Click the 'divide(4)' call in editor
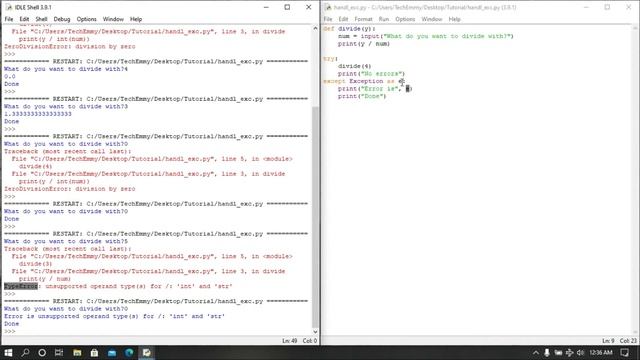This screenshot has height=360, width=640. click(x=354, y=66)
